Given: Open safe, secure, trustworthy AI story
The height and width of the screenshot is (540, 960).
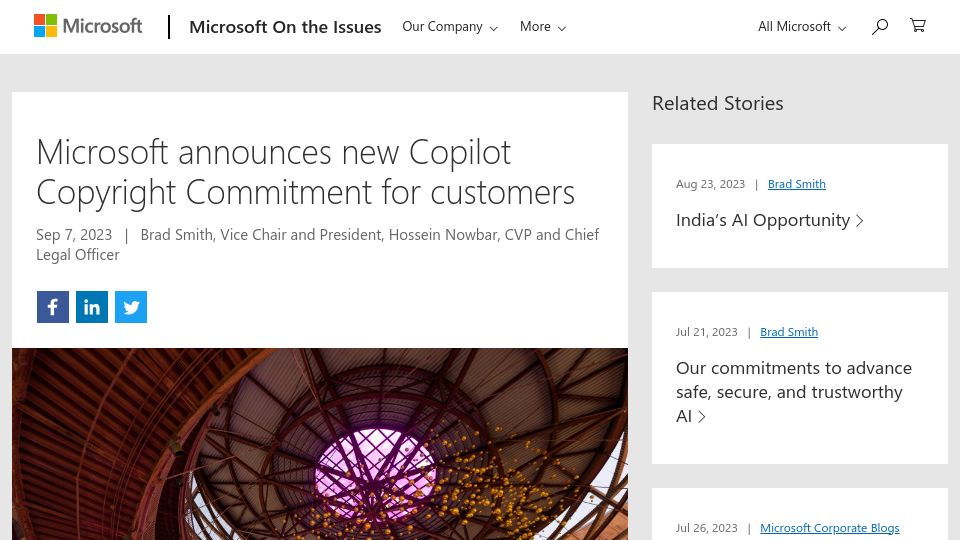Looking at the screenshot, I should (793, 392).
